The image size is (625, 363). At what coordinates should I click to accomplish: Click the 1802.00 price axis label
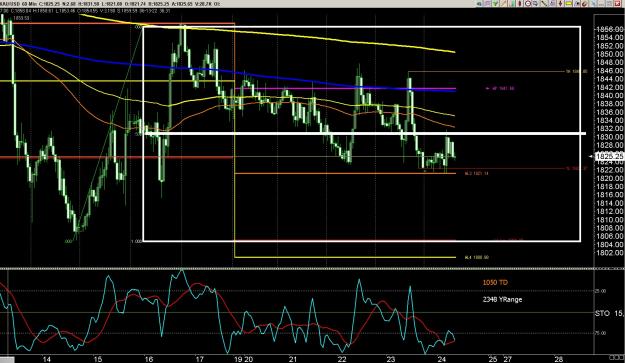click(x=609, y=253)
